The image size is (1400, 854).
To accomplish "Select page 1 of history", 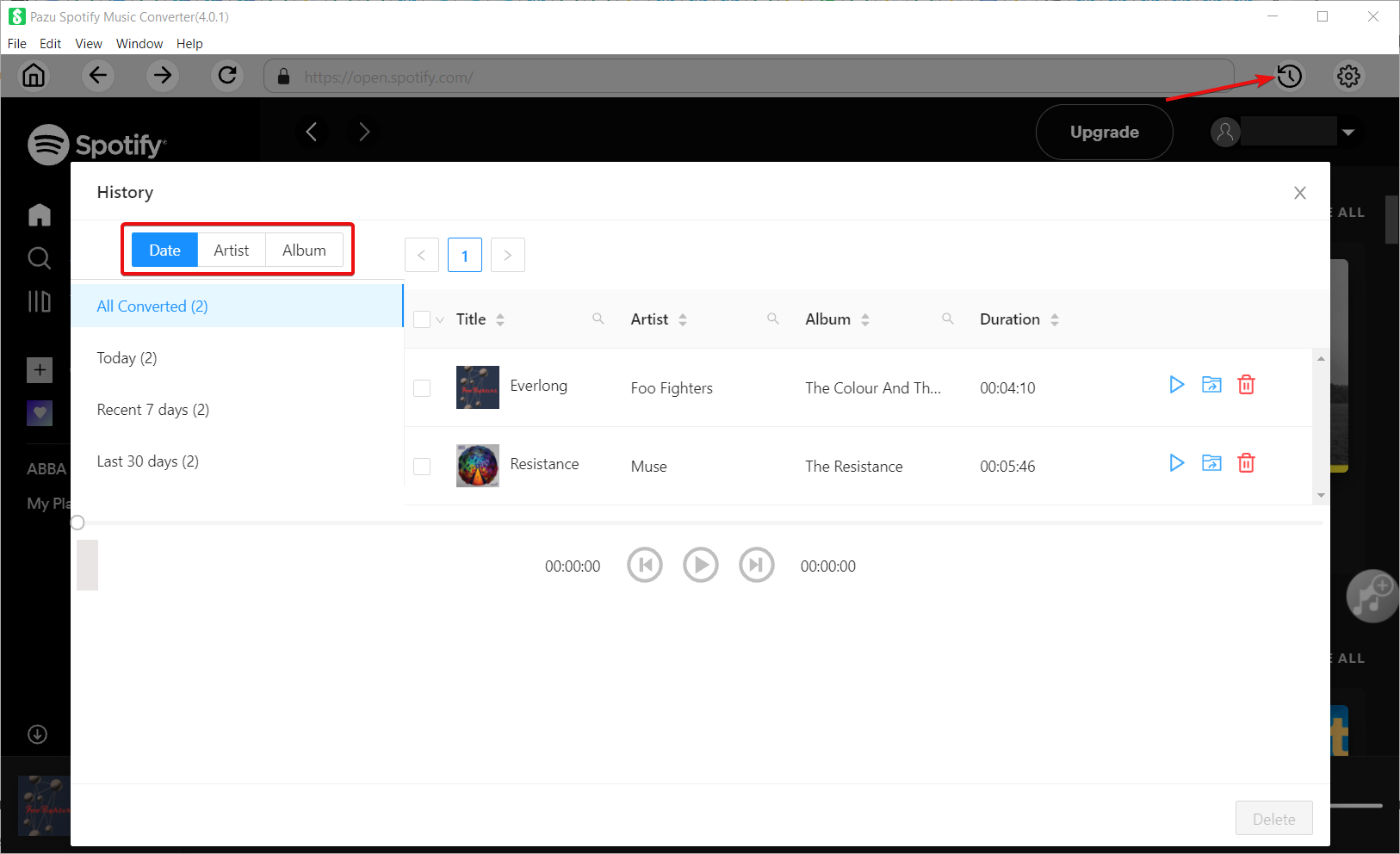I will tap(465, 255).
